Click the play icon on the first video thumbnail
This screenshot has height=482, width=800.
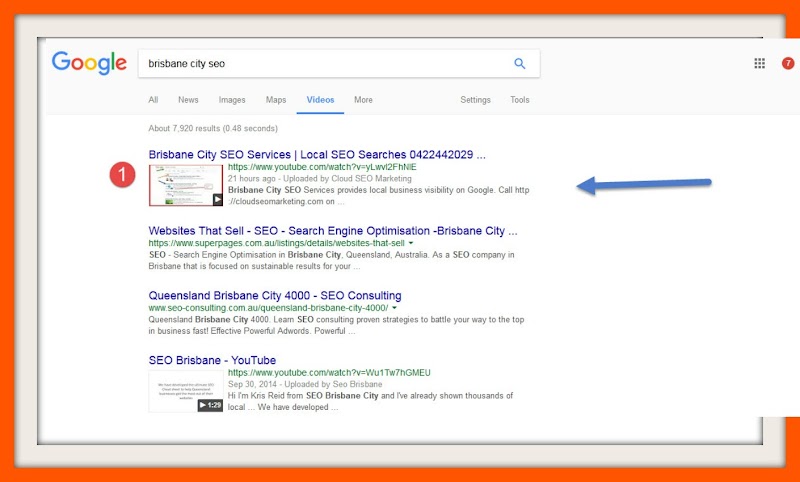coord(217,200)
